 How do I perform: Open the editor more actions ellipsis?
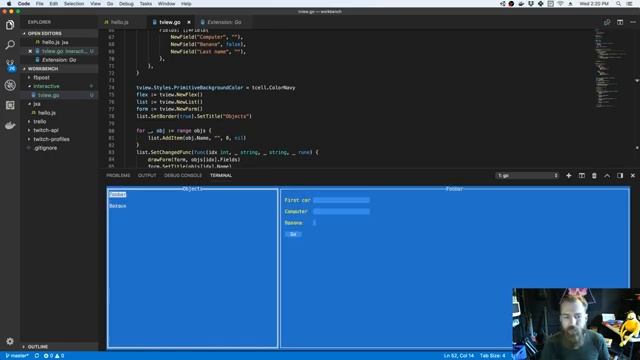[633, 22]
